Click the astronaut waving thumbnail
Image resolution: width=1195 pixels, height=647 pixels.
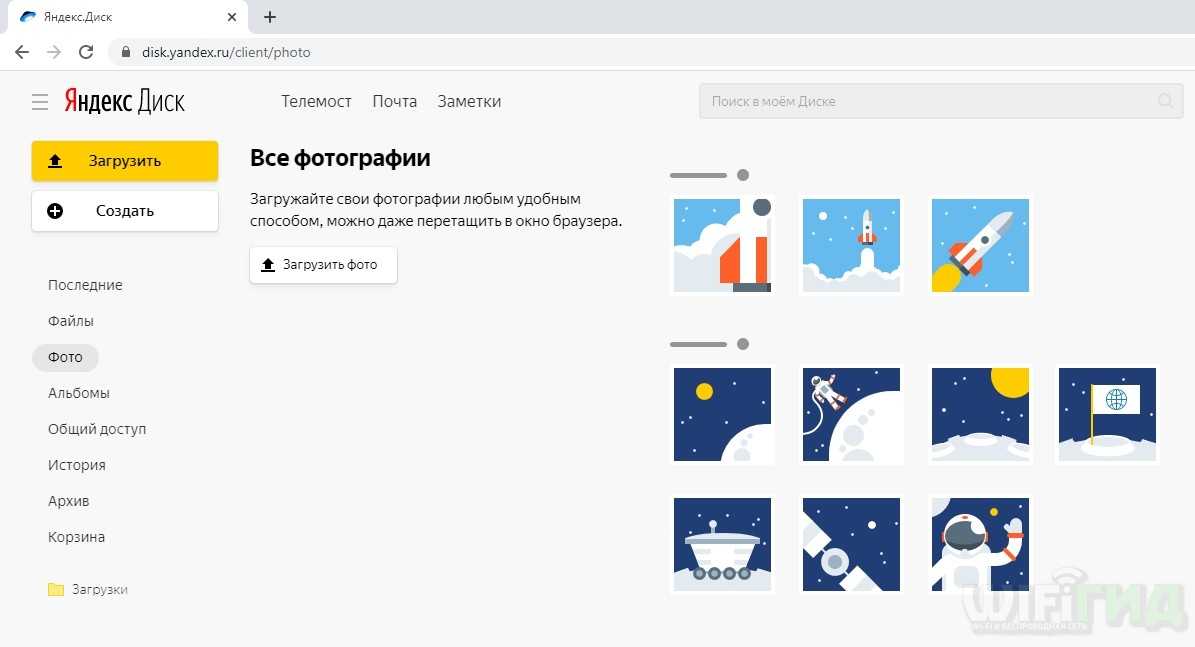[x=980, y=545]
